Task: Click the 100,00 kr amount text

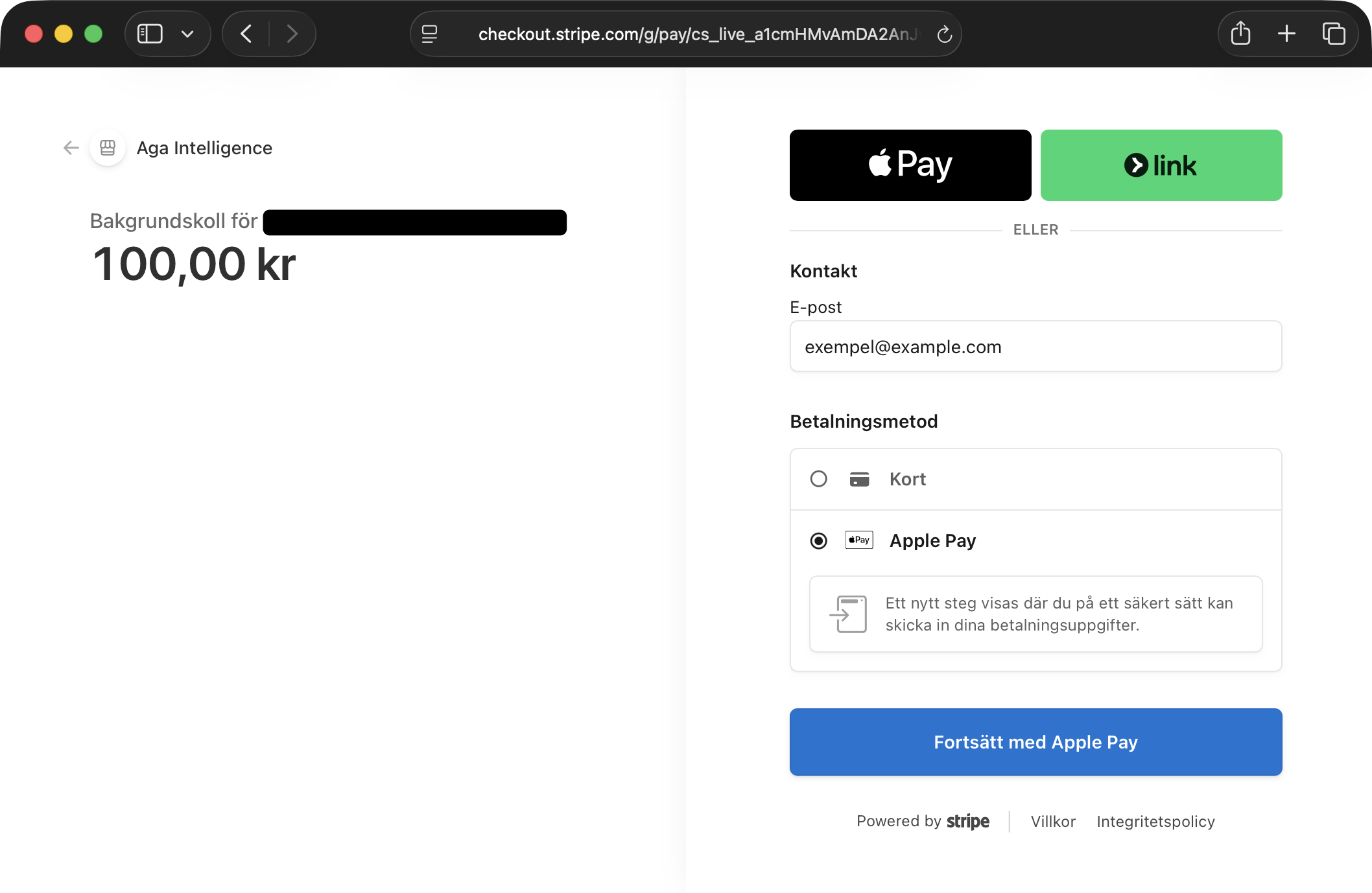Action: 194,264
